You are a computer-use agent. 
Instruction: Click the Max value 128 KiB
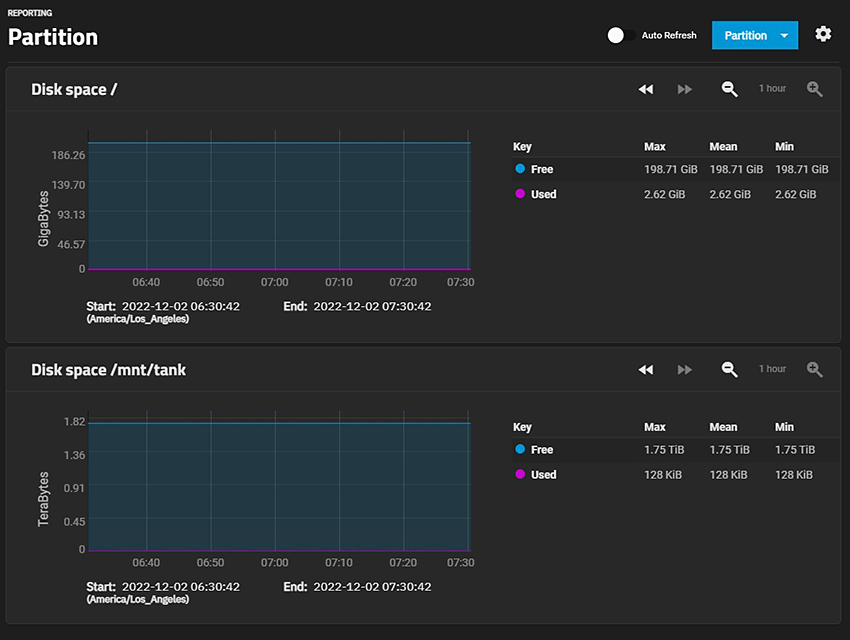pos(663,474)
